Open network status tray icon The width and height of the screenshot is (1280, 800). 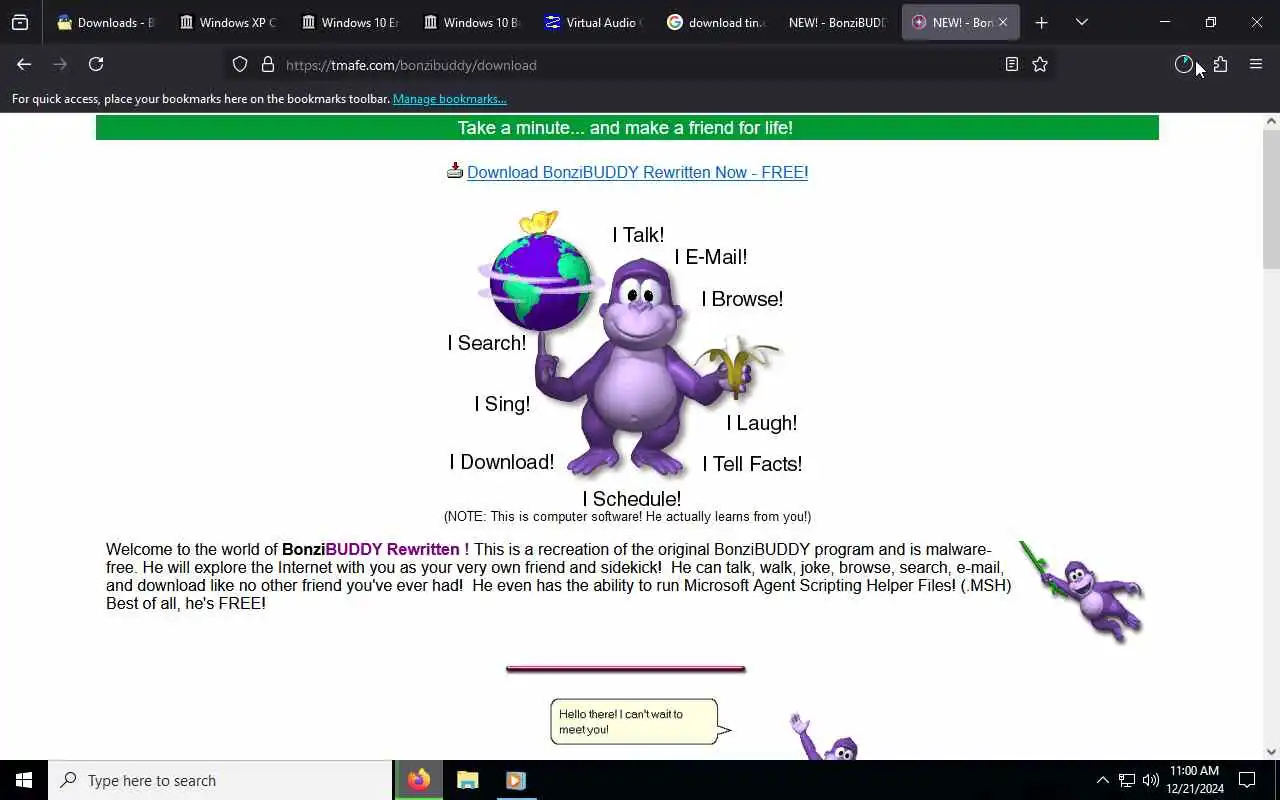[1127, 780]
